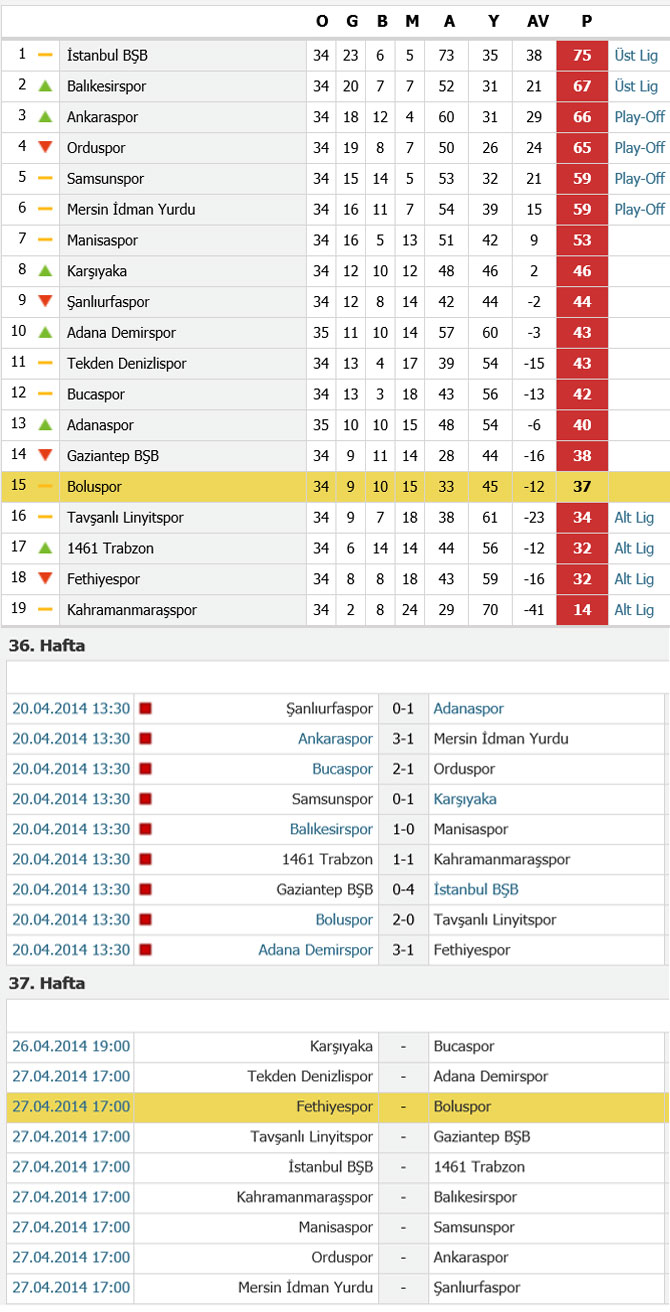Click the red down arrow beside Orduspor
Screen dimensions: 670x1312
point(45,148)
